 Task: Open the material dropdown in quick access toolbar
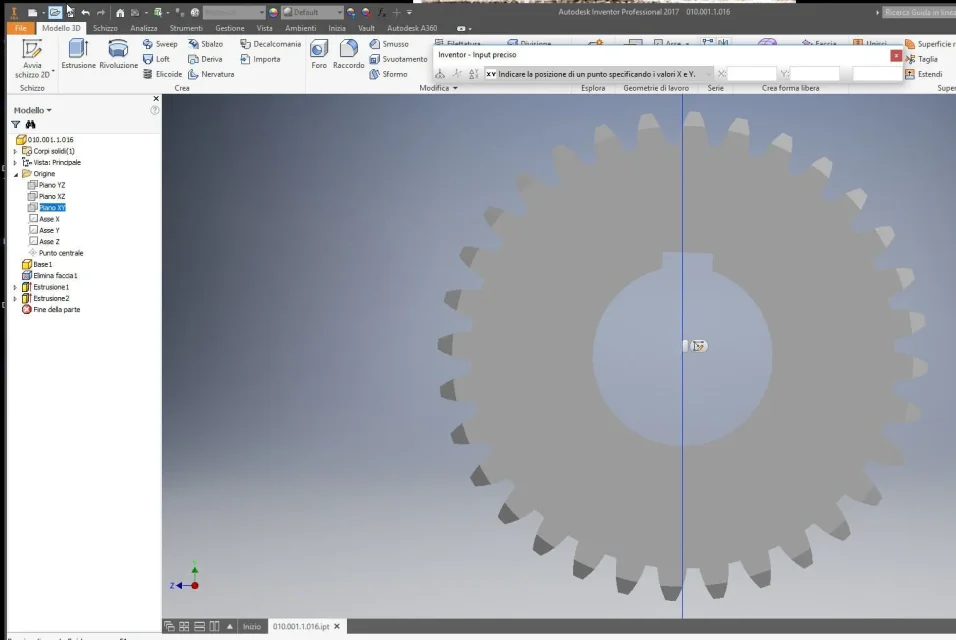[235, 12]
